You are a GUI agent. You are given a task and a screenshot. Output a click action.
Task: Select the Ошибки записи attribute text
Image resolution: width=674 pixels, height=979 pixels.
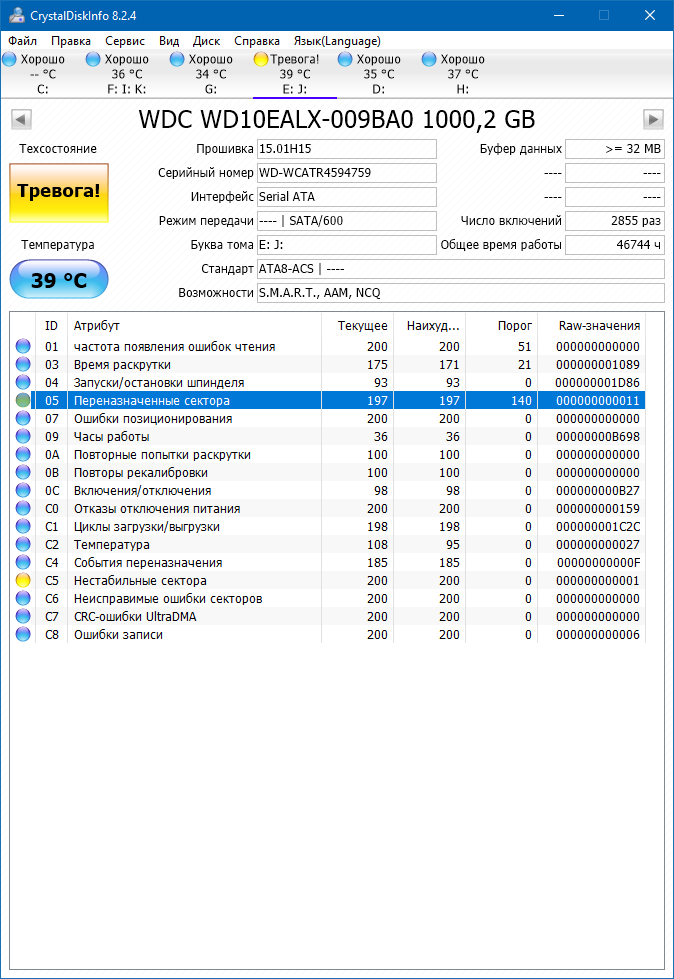click(x=119, y=635)
